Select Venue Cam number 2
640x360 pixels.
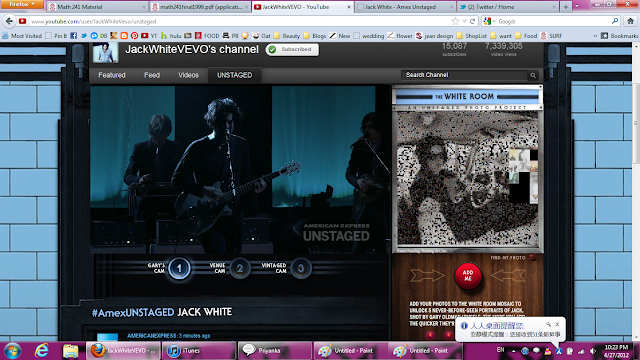coord(240,268)
